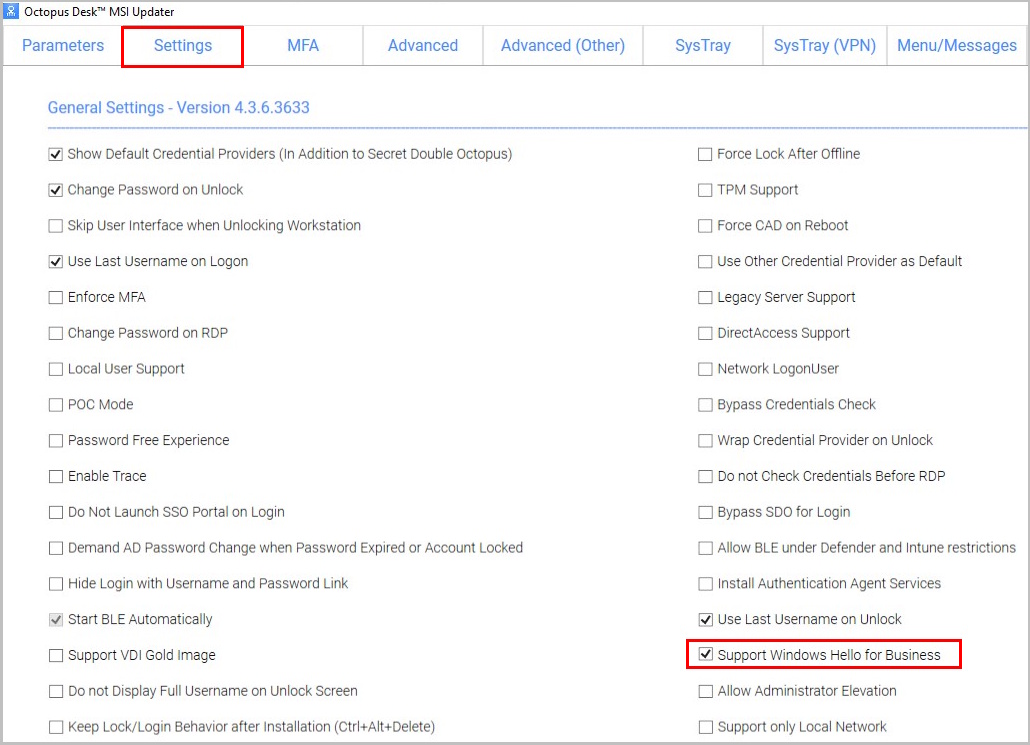
Task: Go to the Advanced tab
Action: (x=423, y=45)
